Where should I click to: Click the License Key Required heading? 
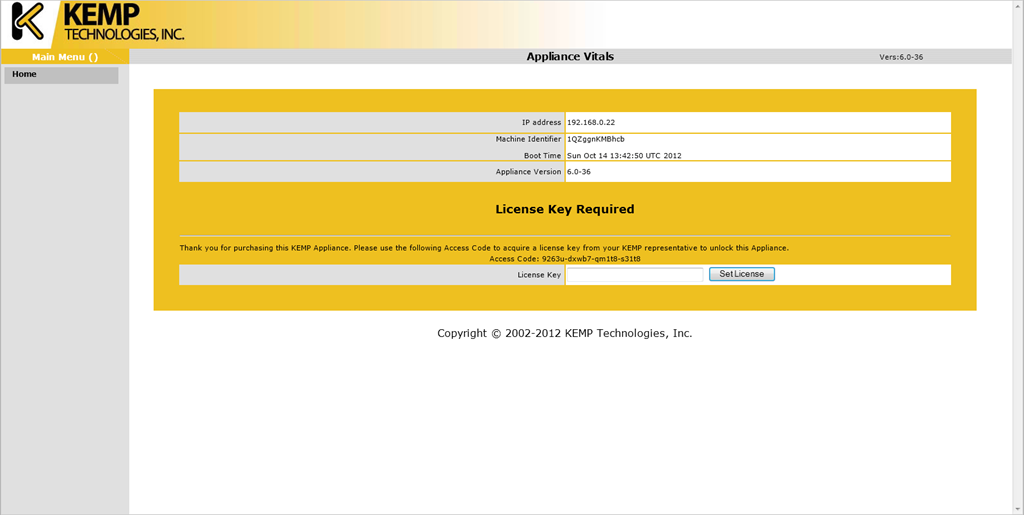565,210
